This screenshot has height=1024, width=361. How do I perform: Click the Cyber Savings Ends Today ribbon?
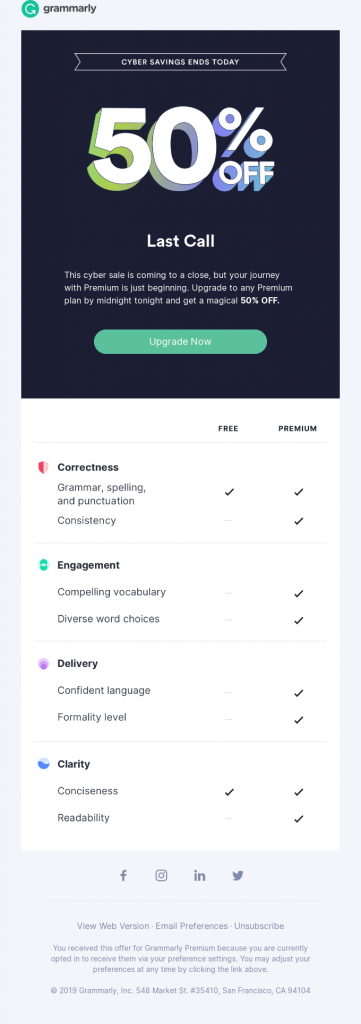pos(180,62)
